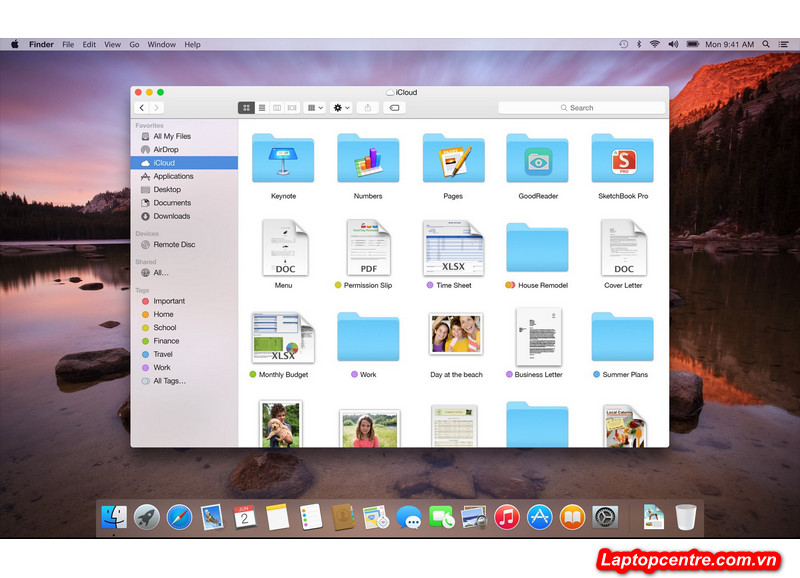Launch Safari from the Dock
Screen dimensions: 800x578
coord(179,517)
